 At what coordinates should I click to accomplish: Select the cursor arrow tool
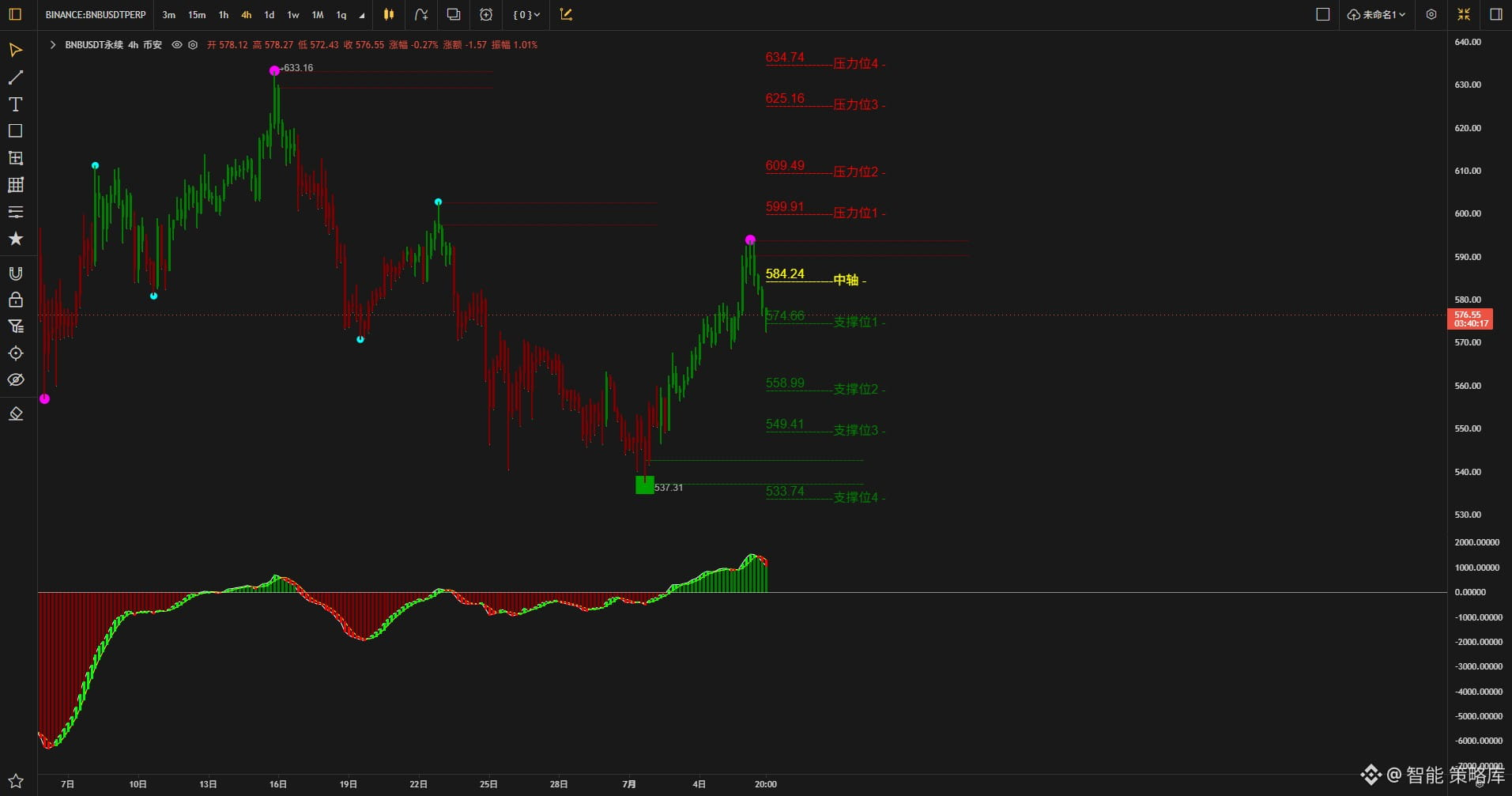click(15, 51)
